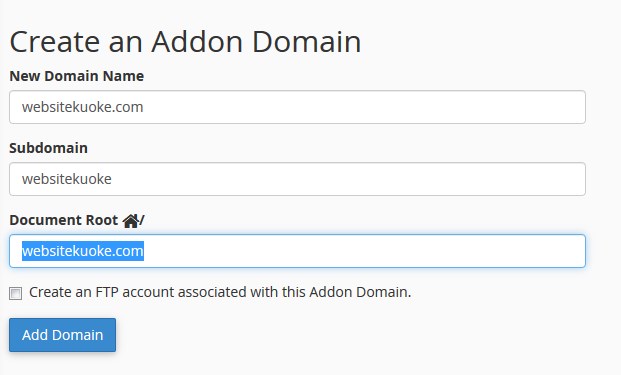The height and width of the screenshot is (375, 621).
Task: Toggle FTP option via its text label
Action: click(x=220, y=292)
